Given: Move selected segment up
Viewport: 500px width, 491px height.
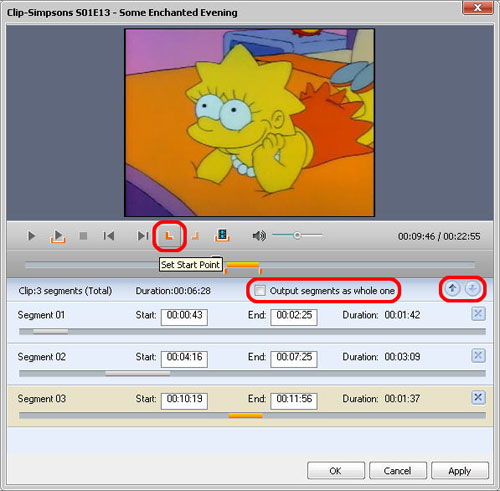Looking at the screenshot, I should 452,288.
